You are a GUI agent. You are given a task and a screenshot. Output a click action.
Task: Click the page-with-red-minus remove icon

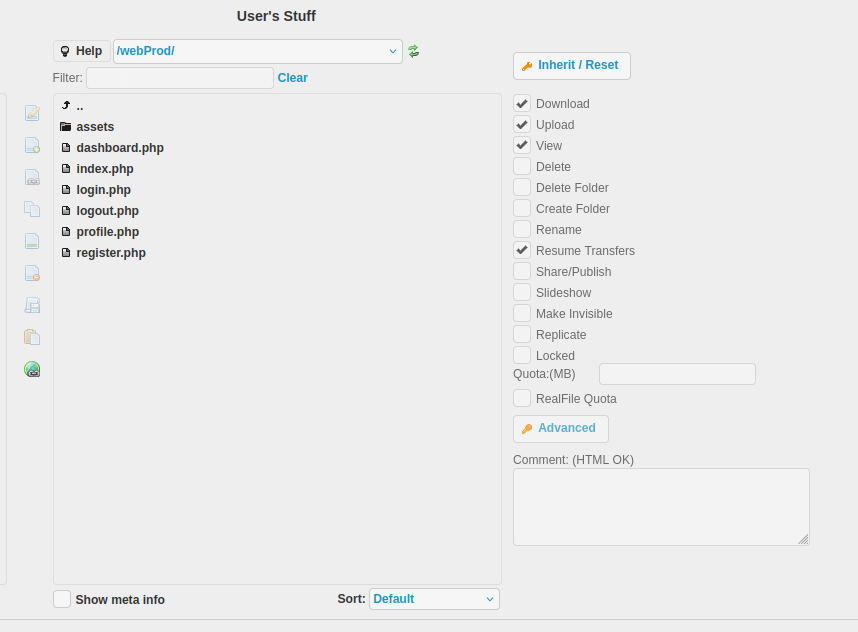[32, 273]
